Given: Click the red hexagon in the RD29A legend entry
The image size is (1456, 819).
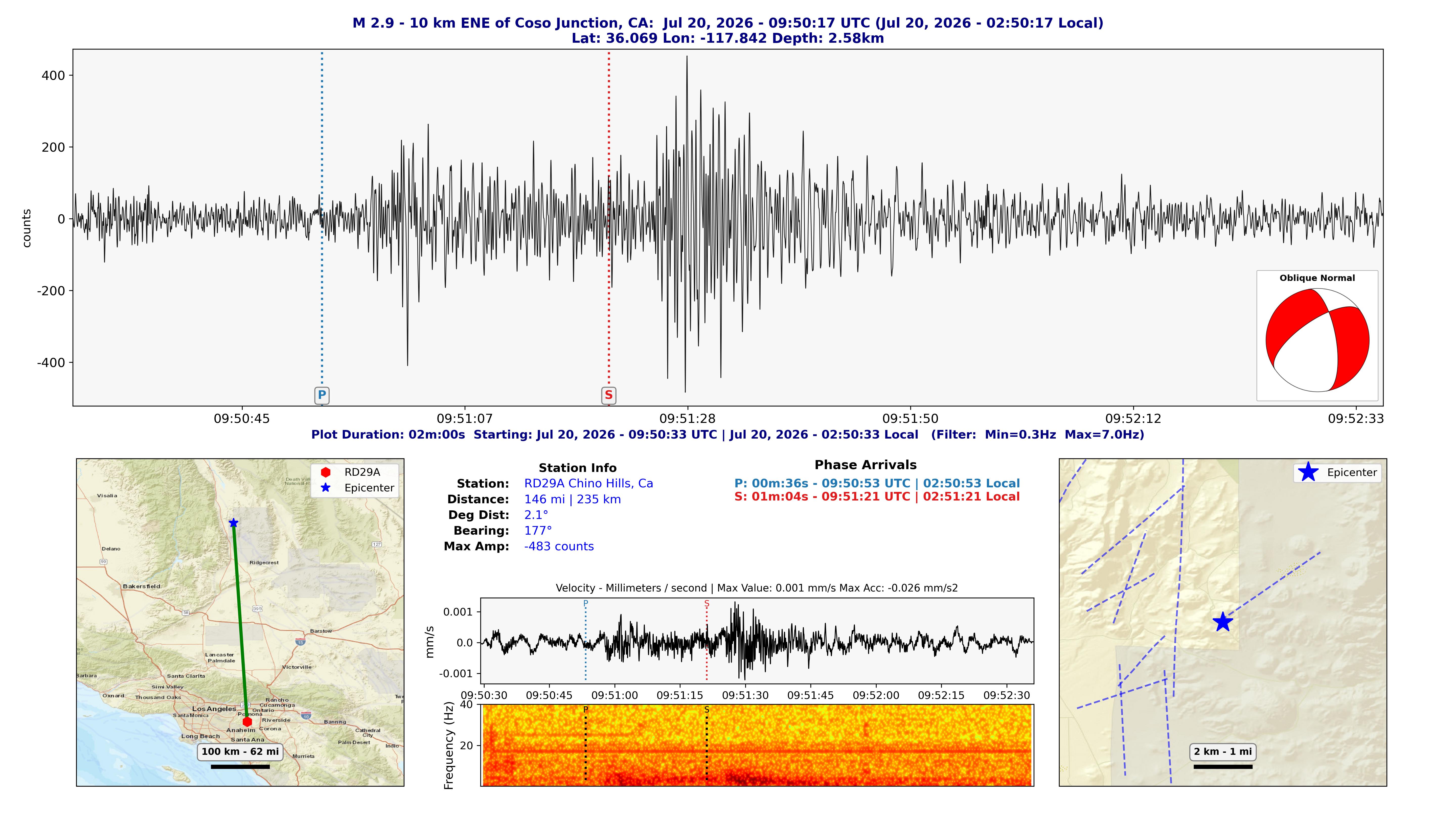Looking at the screenshot, I should click(326, 472).
